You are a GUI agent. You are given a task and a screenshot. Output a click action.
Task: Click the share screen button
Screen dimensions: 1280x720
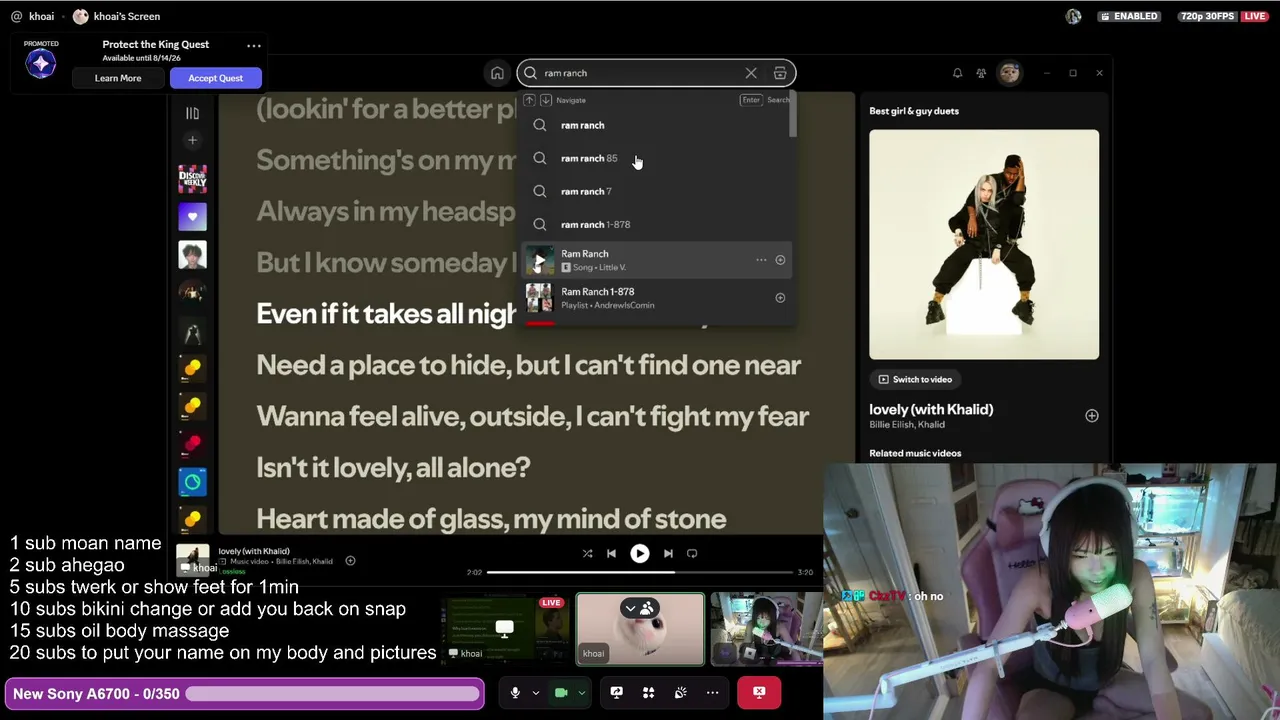click(617, 692)
